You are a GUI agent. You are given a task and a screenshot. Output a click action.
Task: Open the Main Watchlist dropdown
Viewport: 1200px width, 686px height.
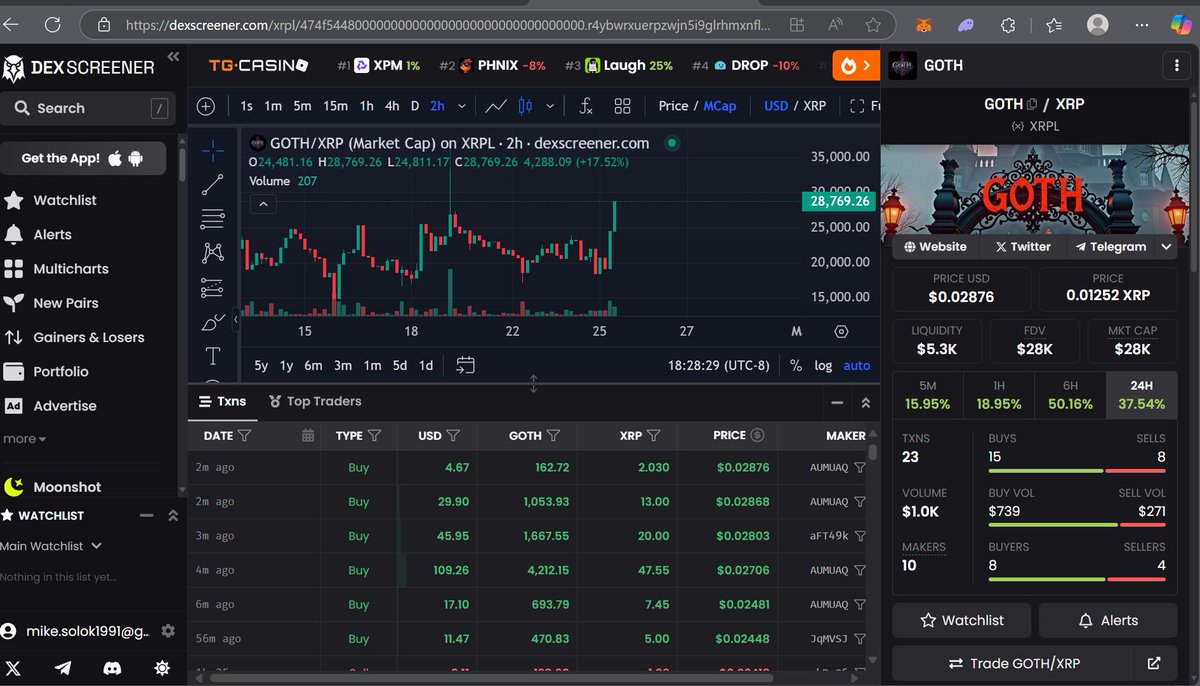click(x=51, y=546)
